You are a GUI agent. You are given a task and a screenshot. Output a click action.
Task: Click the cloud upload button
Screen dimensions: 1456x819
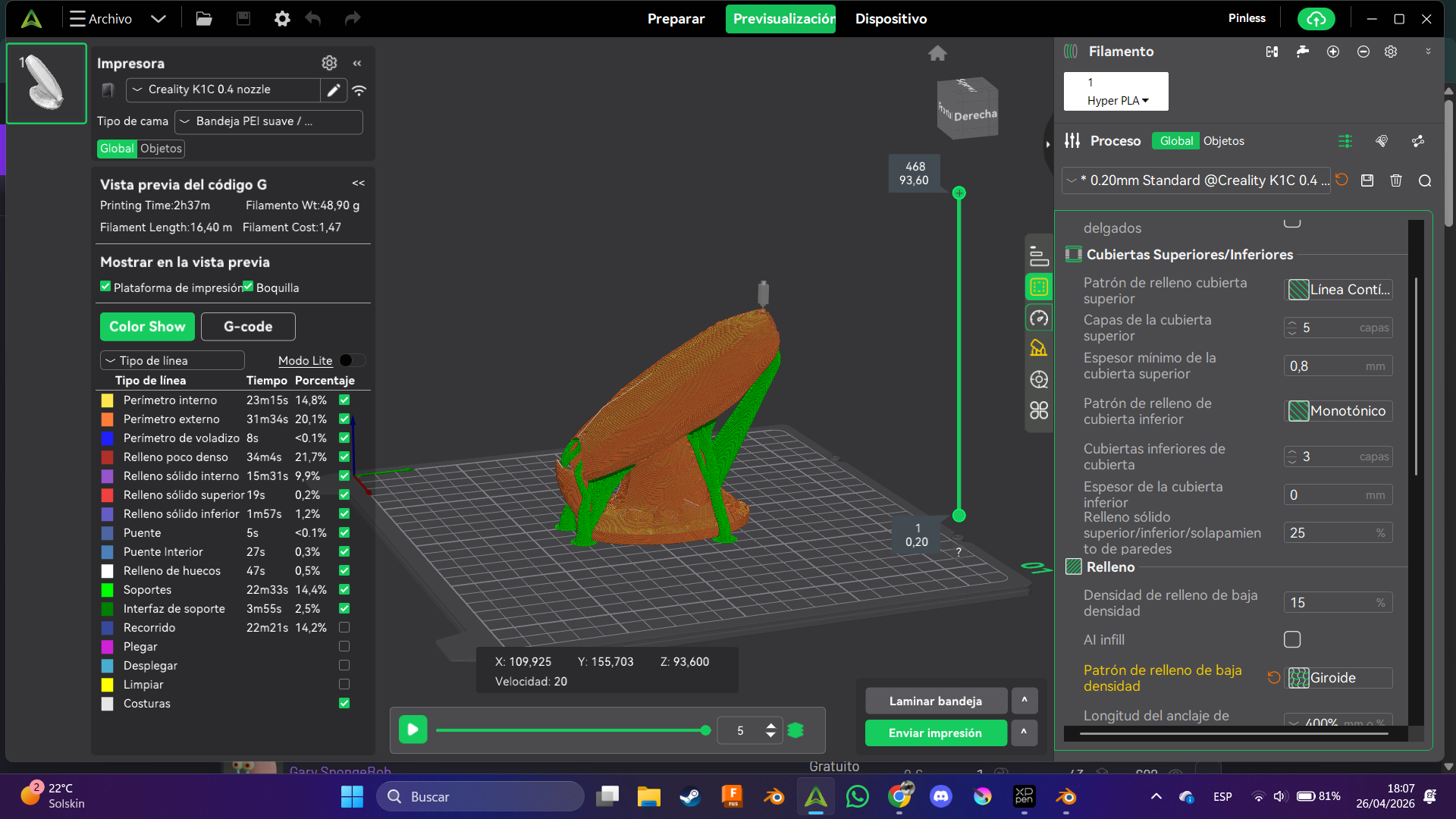pyautogui.click(x=1316, y=19)
